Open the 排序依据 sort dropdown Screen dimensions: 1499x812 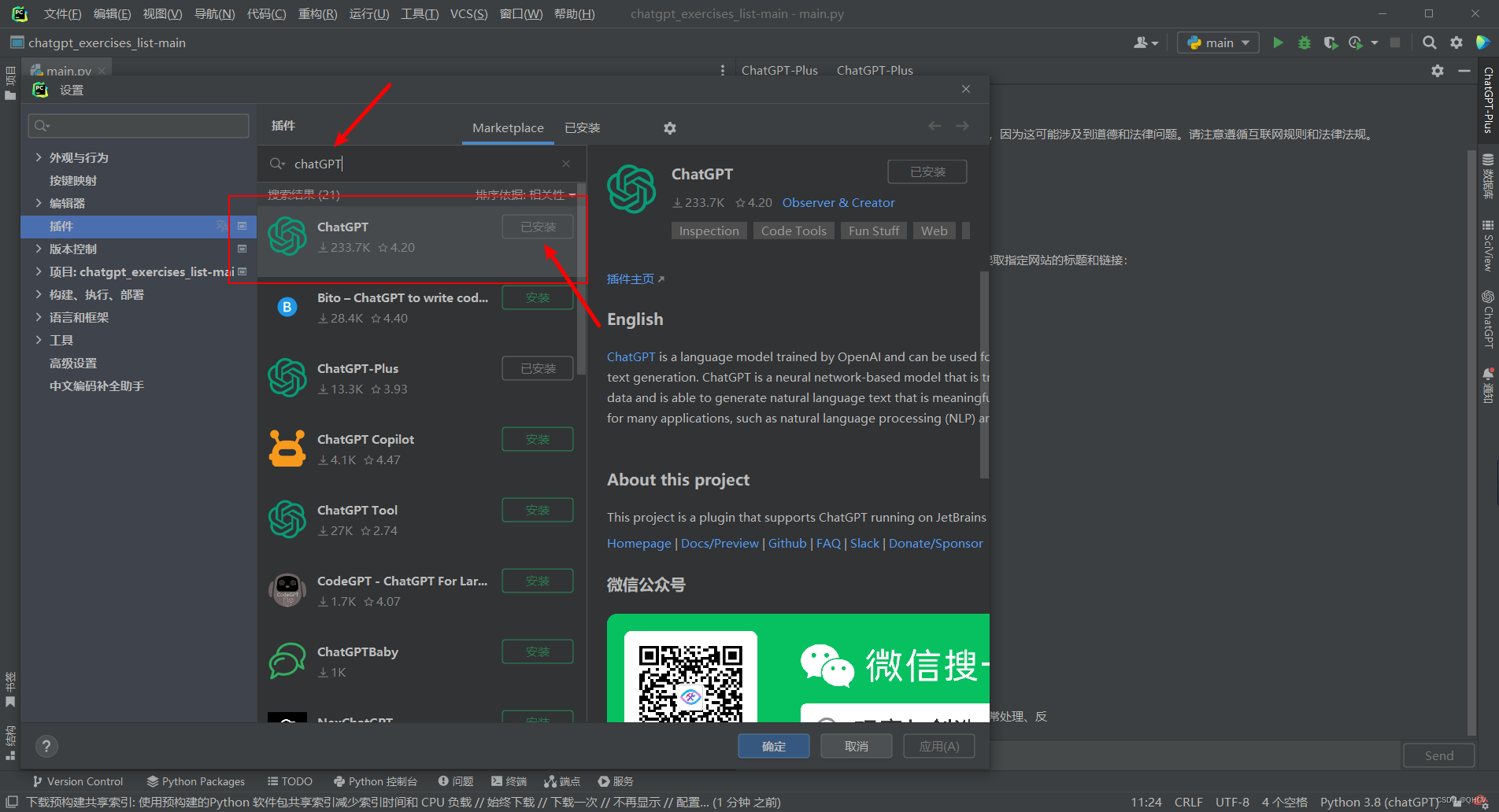click(x=525, y=194)
